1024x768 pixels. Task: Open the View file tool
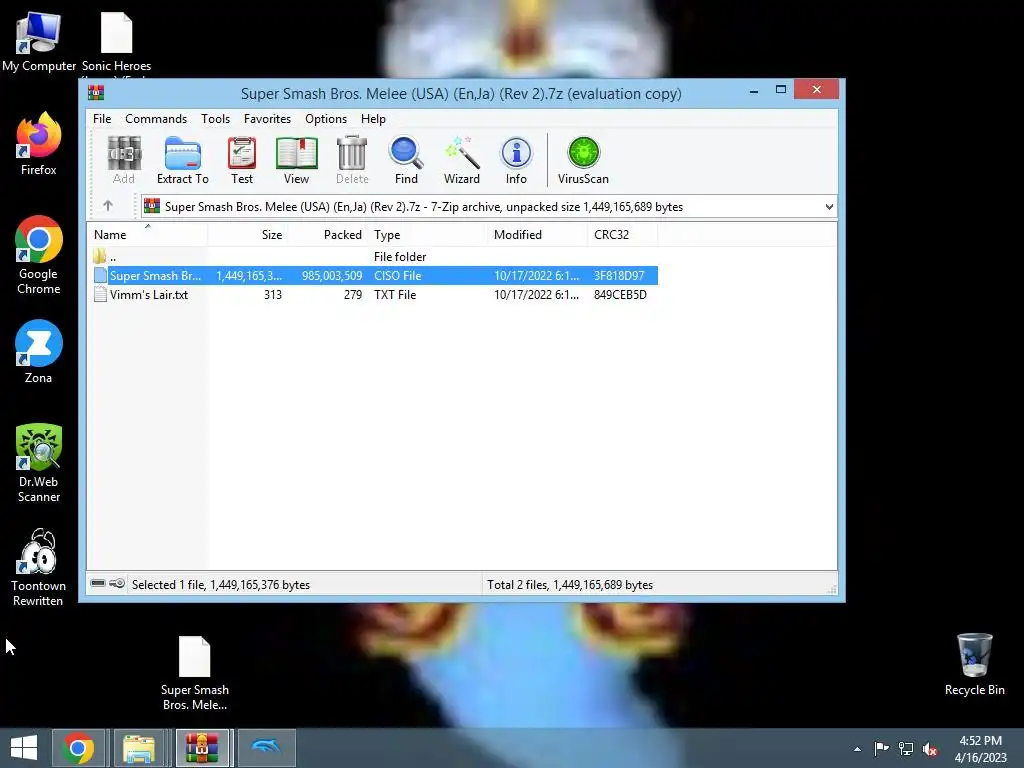[x=296, y=160]
